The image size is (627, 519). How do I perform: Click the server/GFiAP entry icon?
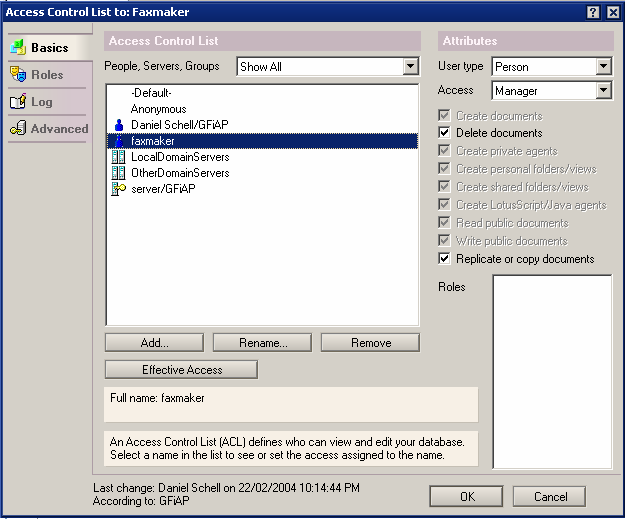click(119, 189)
